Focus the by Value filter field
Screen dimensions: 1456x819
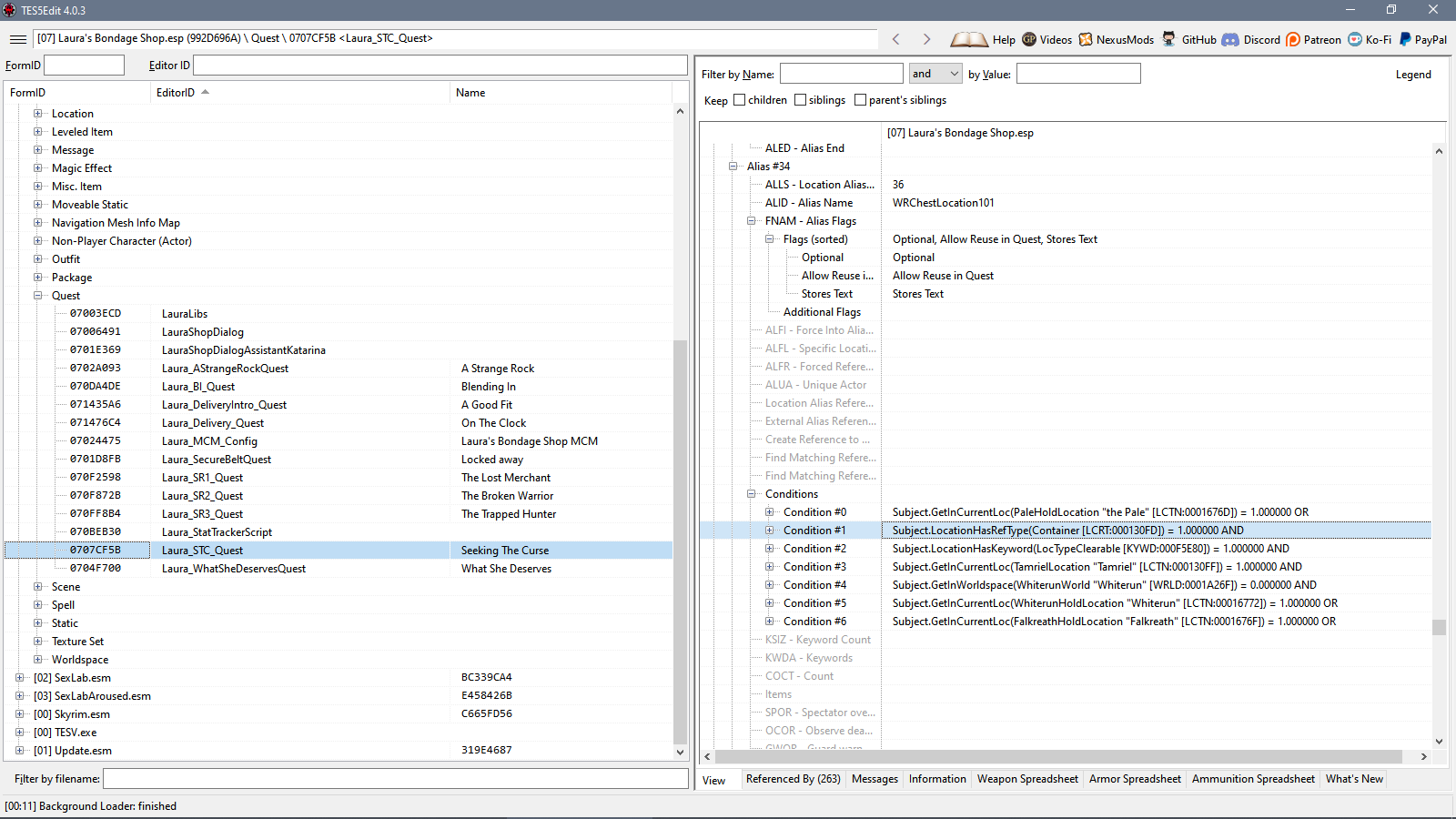pos(1078,74)
